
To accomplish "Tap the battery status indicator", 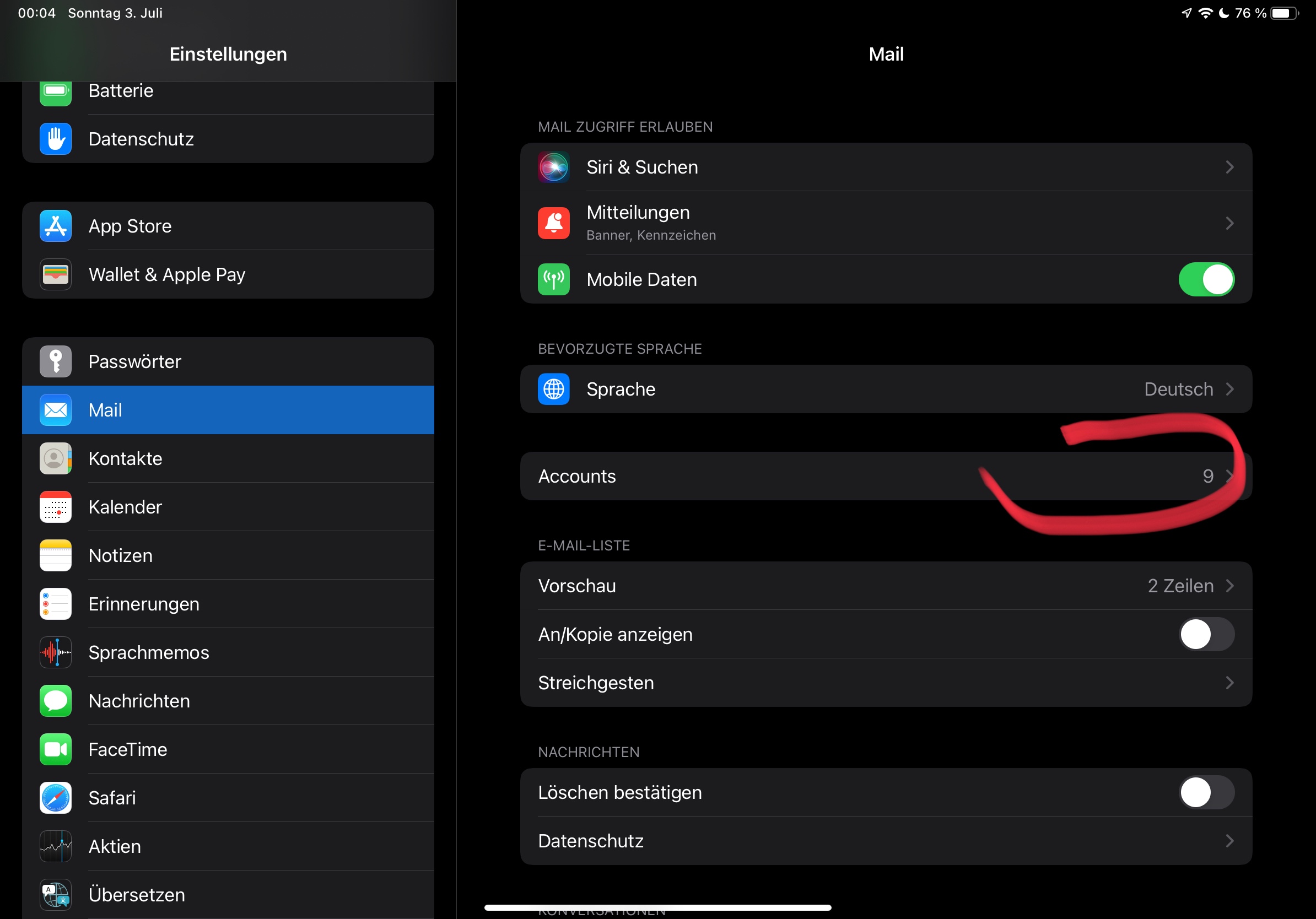I will point(1284,13).
